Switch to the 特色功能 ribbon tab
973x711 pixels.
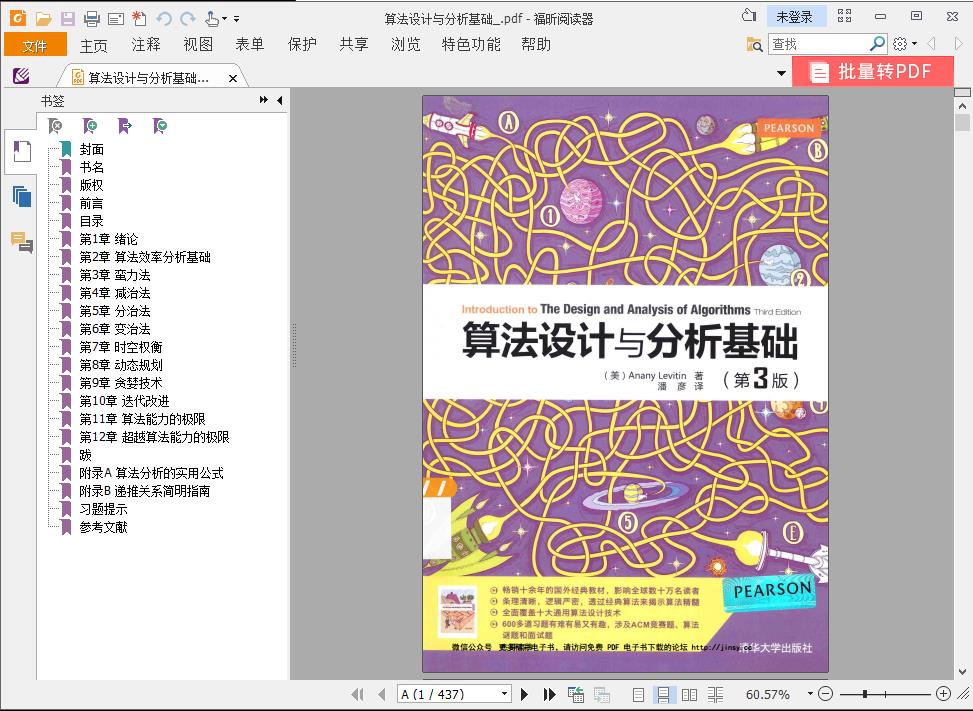471,45
